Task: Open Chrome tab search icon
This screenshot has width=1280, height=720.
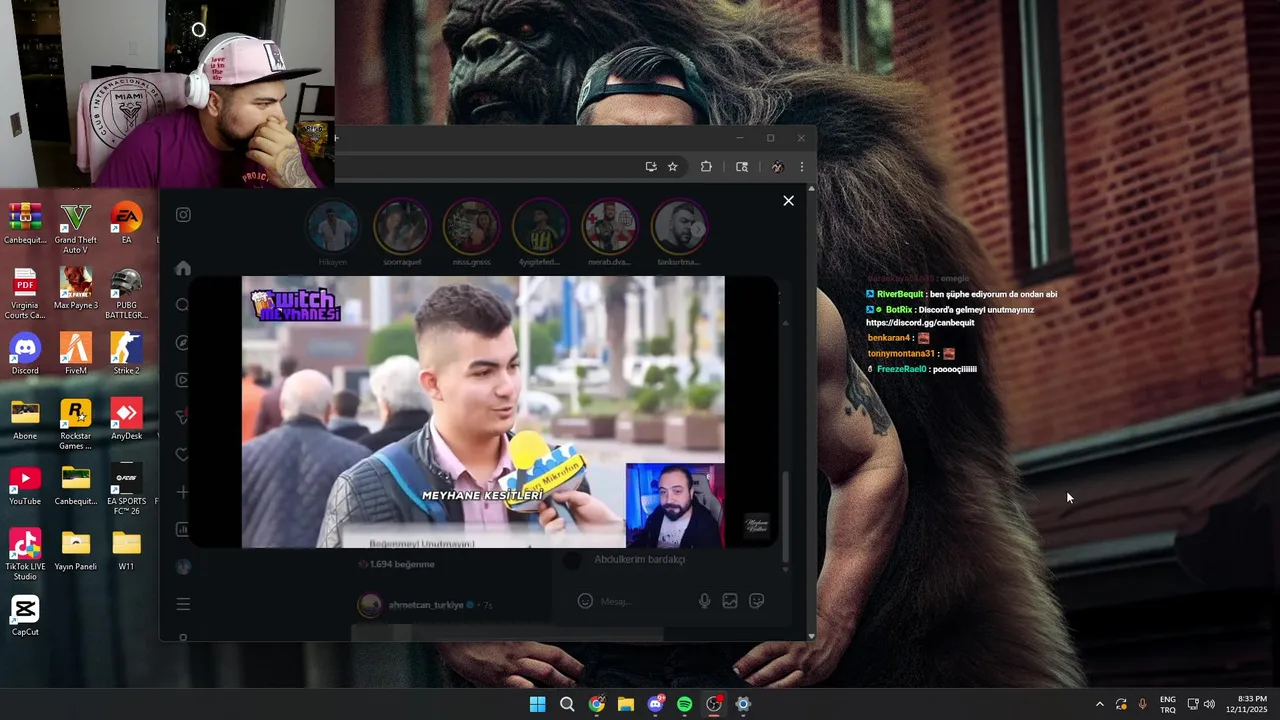Action: pyautogui.click(x=742, y=167)
